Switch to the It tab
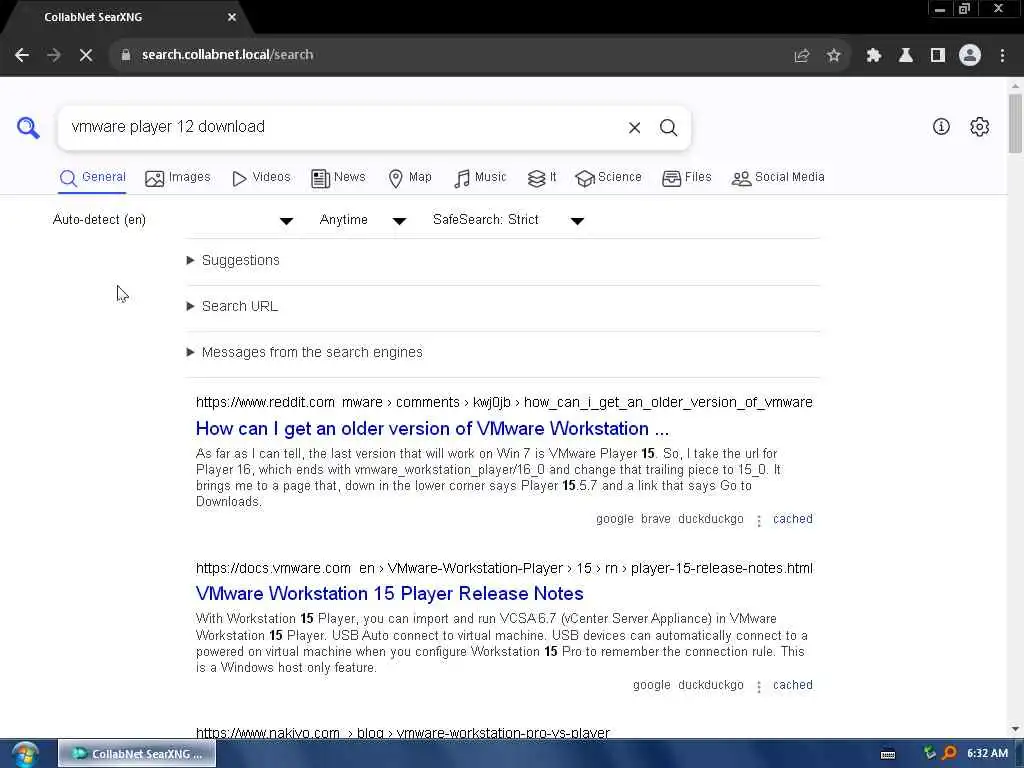1024x768 pixels. coord(542,178)
